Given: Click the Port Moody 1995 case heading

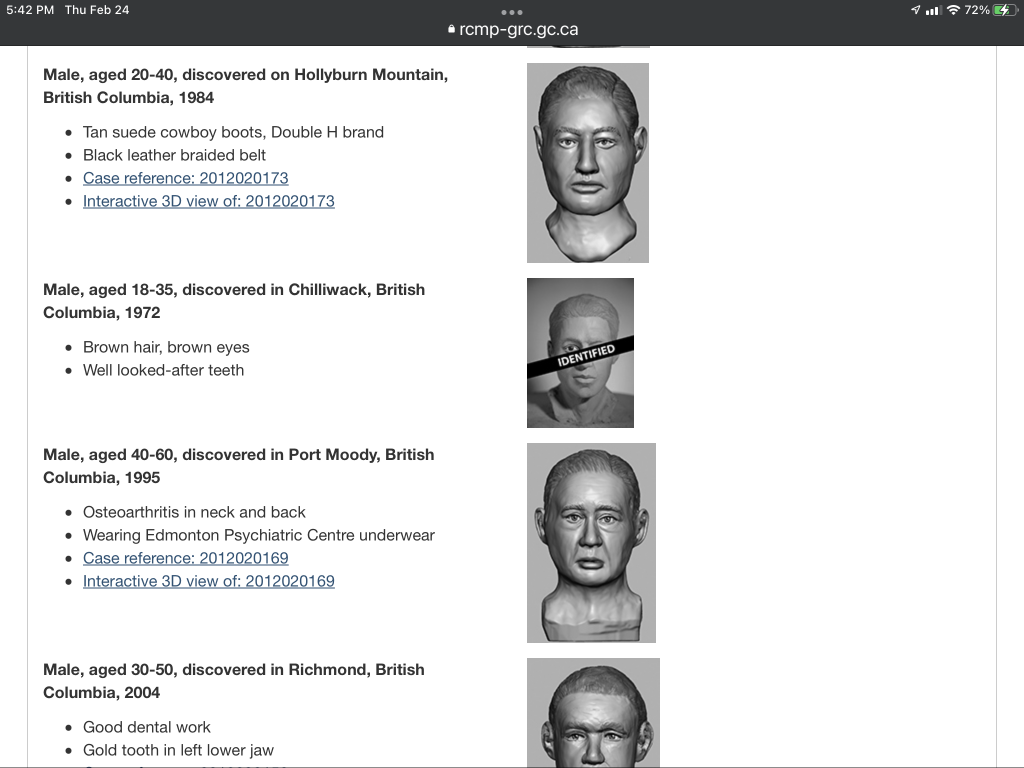Looking at the screenshot, I should pyautogui.click(x=238, y=466).
